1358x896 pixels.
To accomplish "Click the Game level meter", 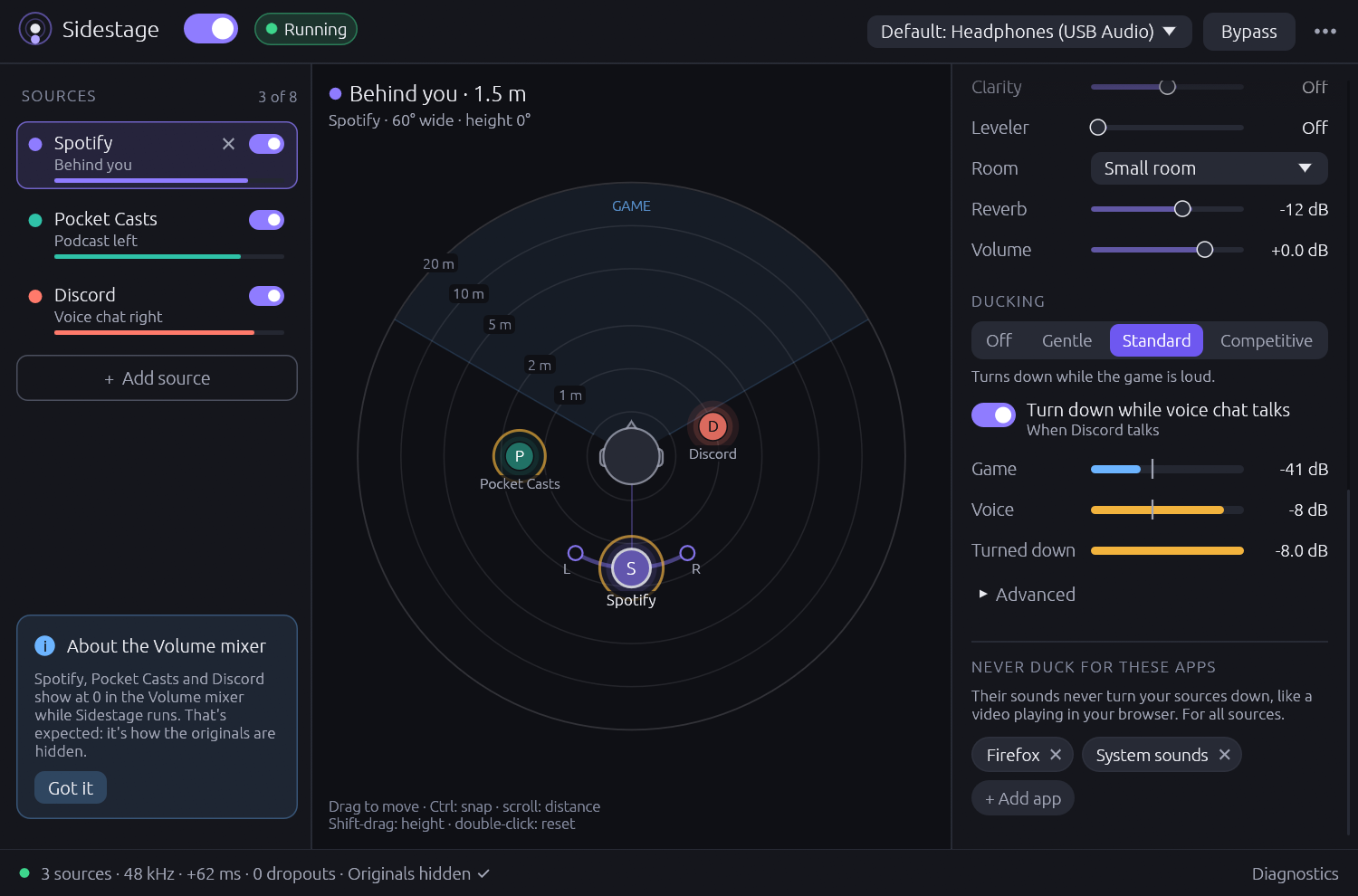I will click(x=1167, y=469).
